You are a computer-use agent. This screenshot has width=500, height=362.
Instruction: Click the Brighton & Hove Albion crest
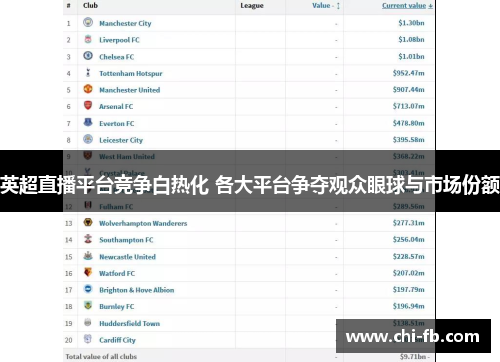click(x=88, y=289)
